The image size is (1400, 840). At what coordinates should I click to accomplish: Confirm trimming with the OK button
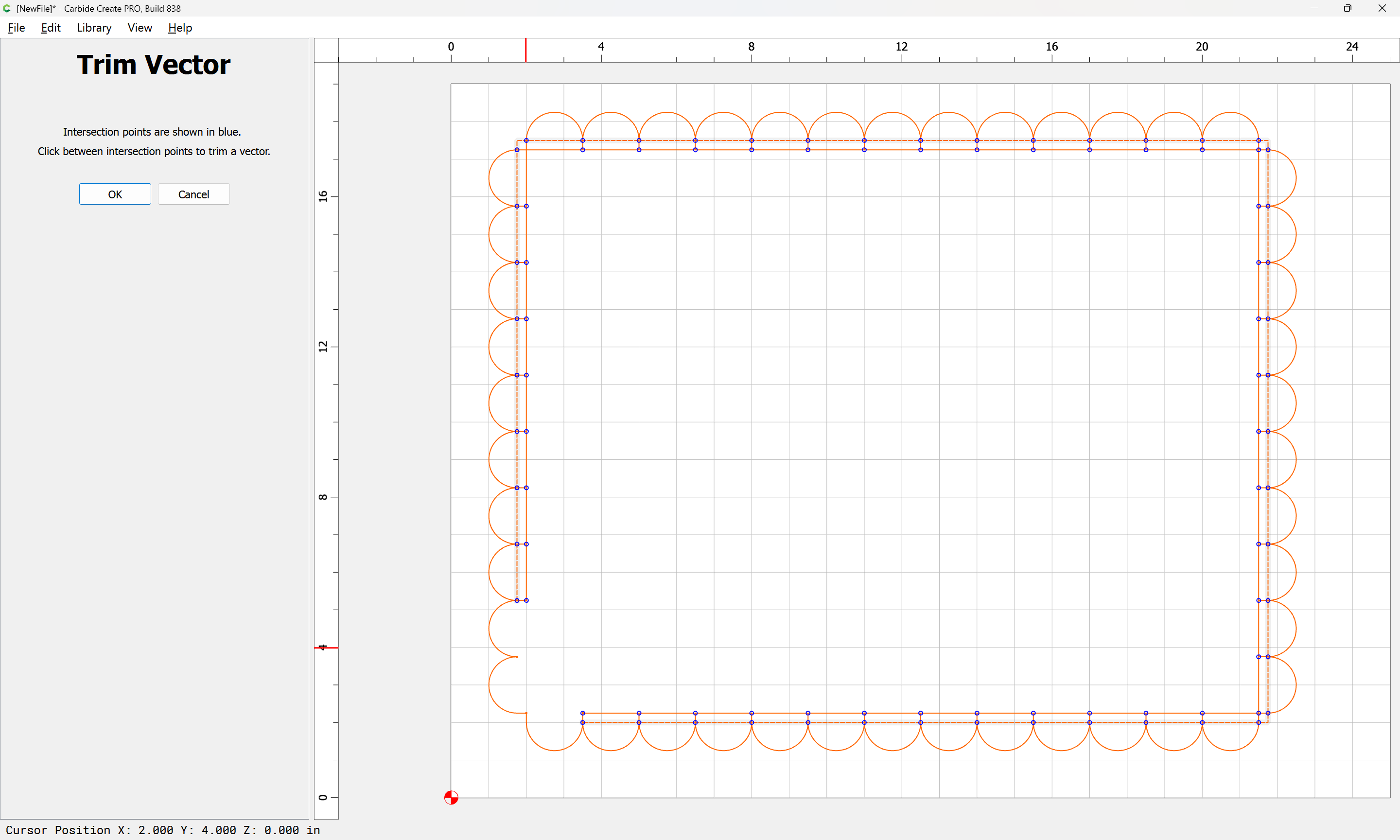pos(115,194)
